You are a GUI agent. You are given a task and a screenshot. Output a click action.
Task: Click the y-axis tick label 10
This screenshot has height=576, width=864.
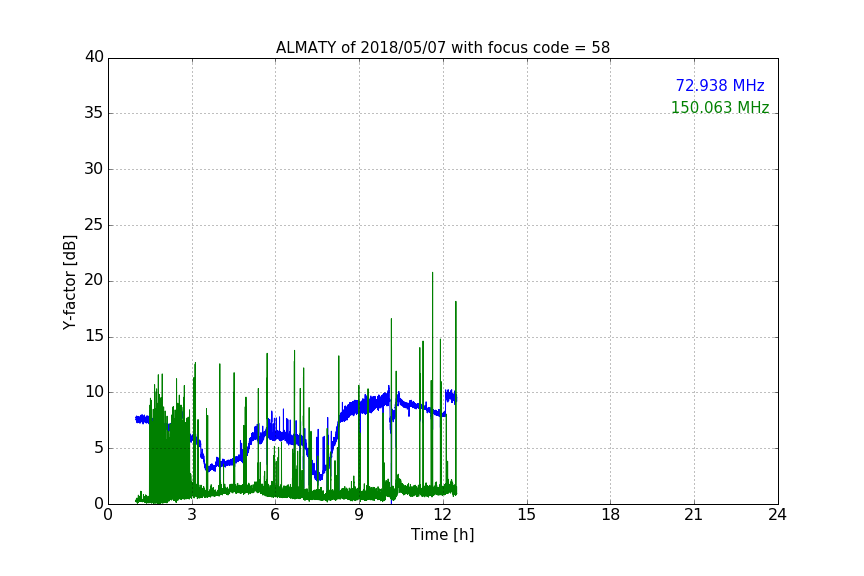tap(94, 392)
